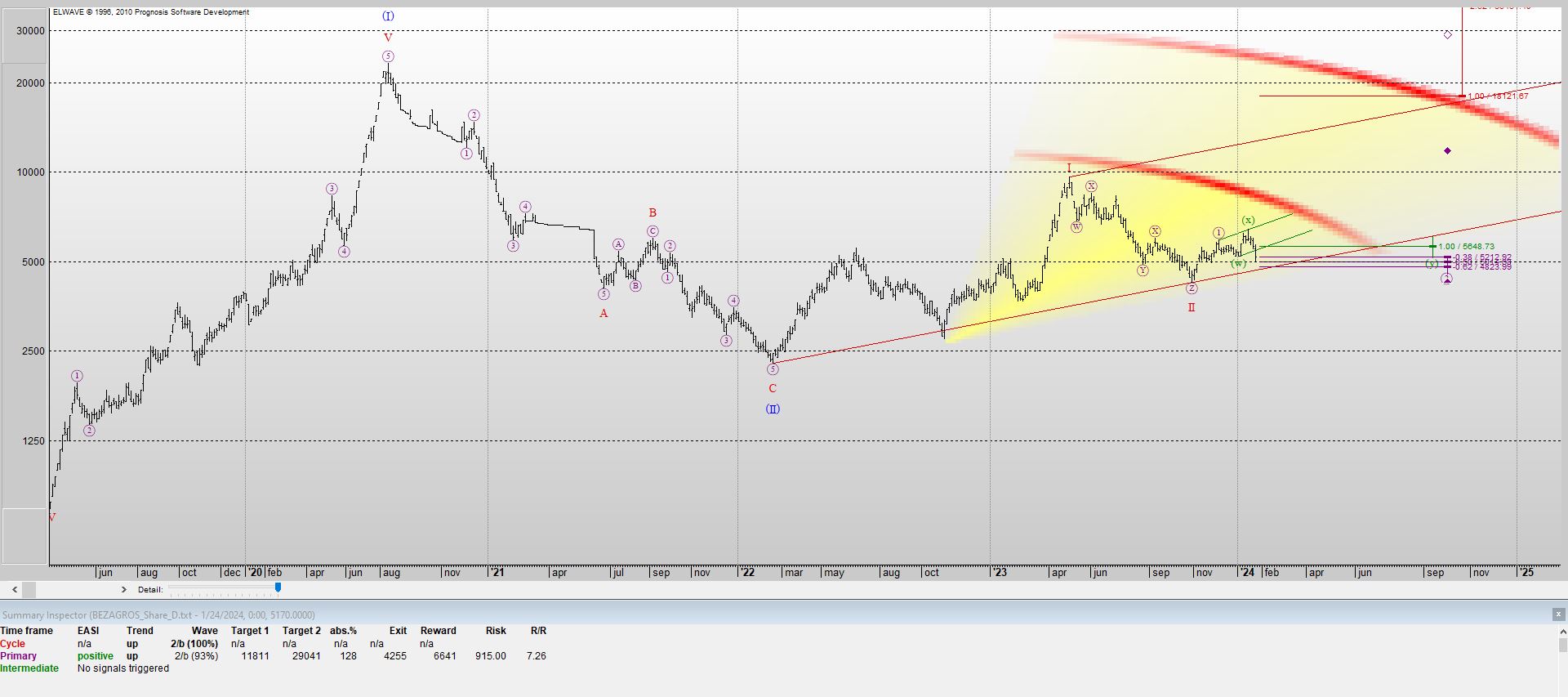Select the green (x) wave label
The width and height of the screenshot is (1568, 697).
click(x=1249, y=221)
